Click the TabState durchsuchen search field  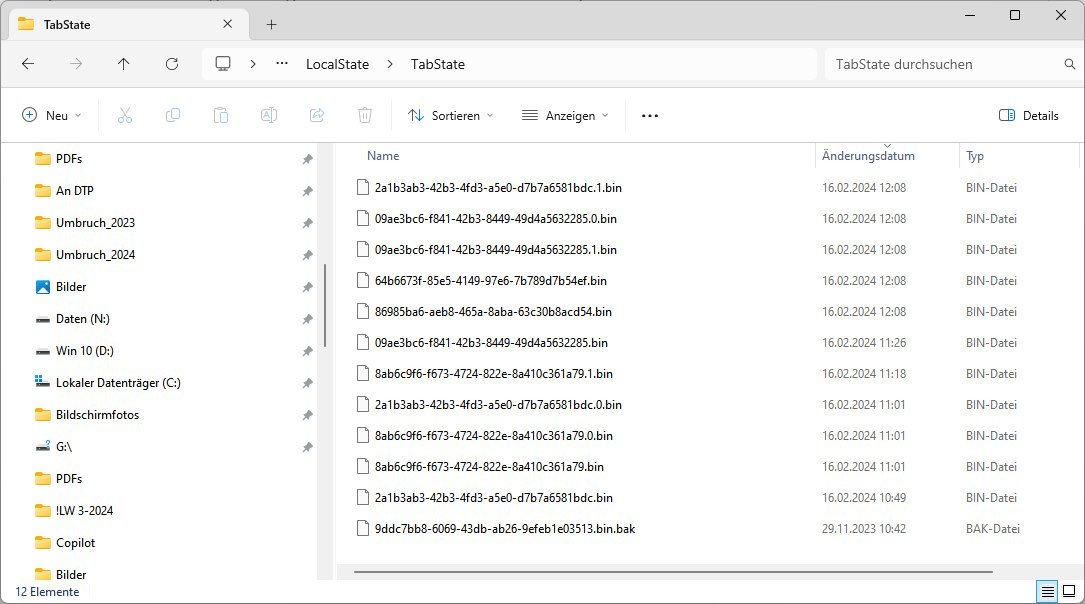(945, 63)
